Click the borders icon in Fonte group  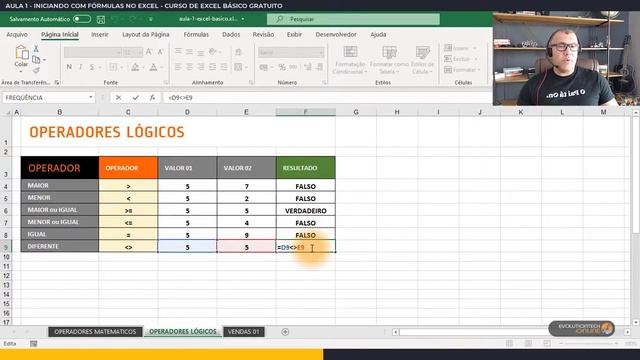[113, 67]
